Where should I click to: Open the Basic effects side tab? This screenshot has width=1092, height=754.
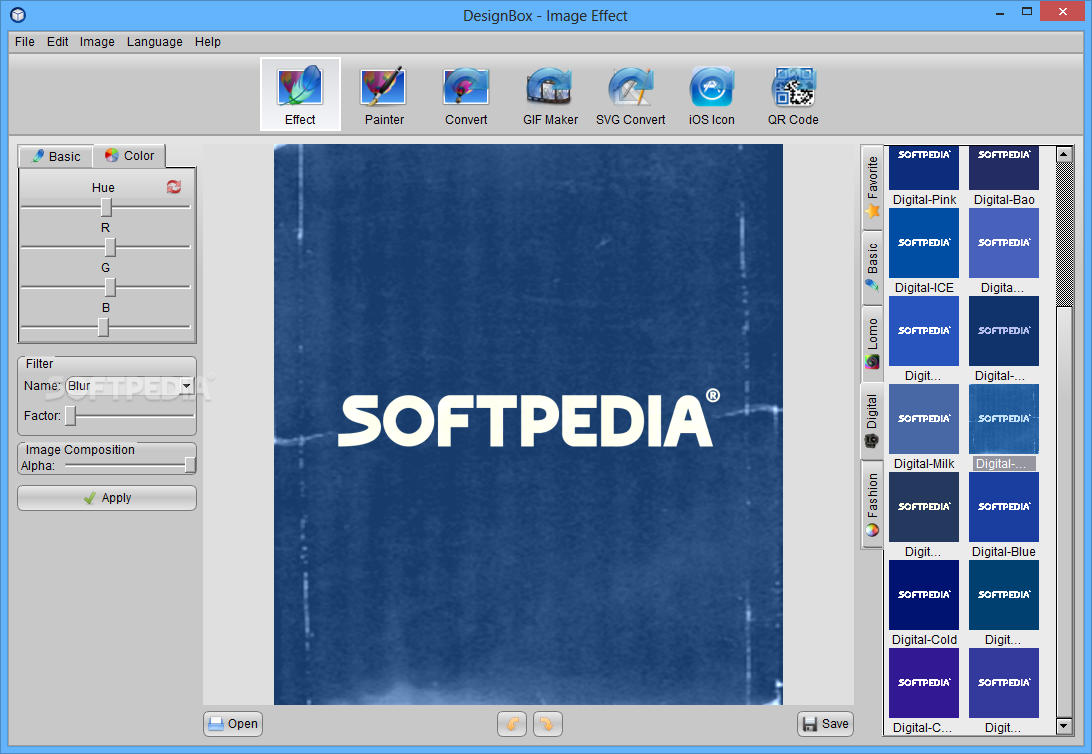point(872,267)
